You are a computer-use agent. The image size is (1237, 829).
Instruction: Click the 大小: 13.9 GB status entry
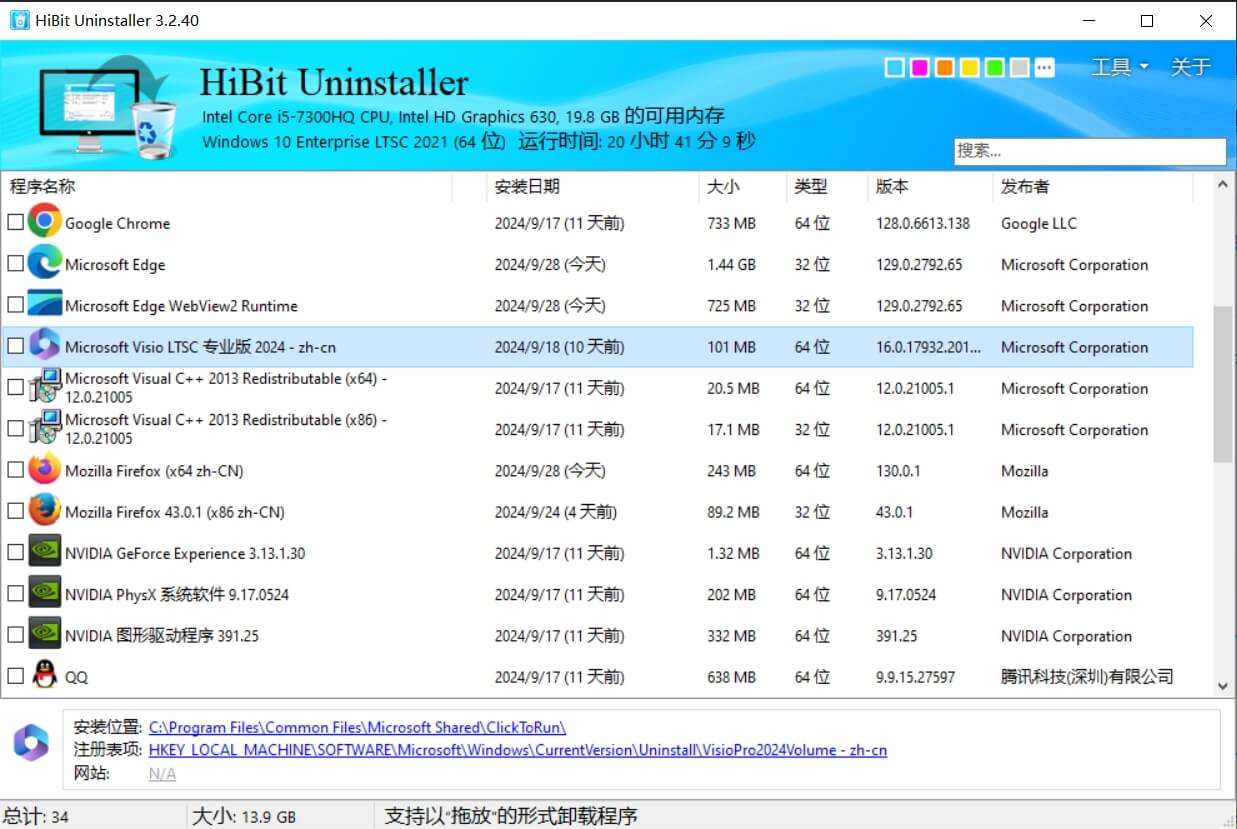[243, 816]
